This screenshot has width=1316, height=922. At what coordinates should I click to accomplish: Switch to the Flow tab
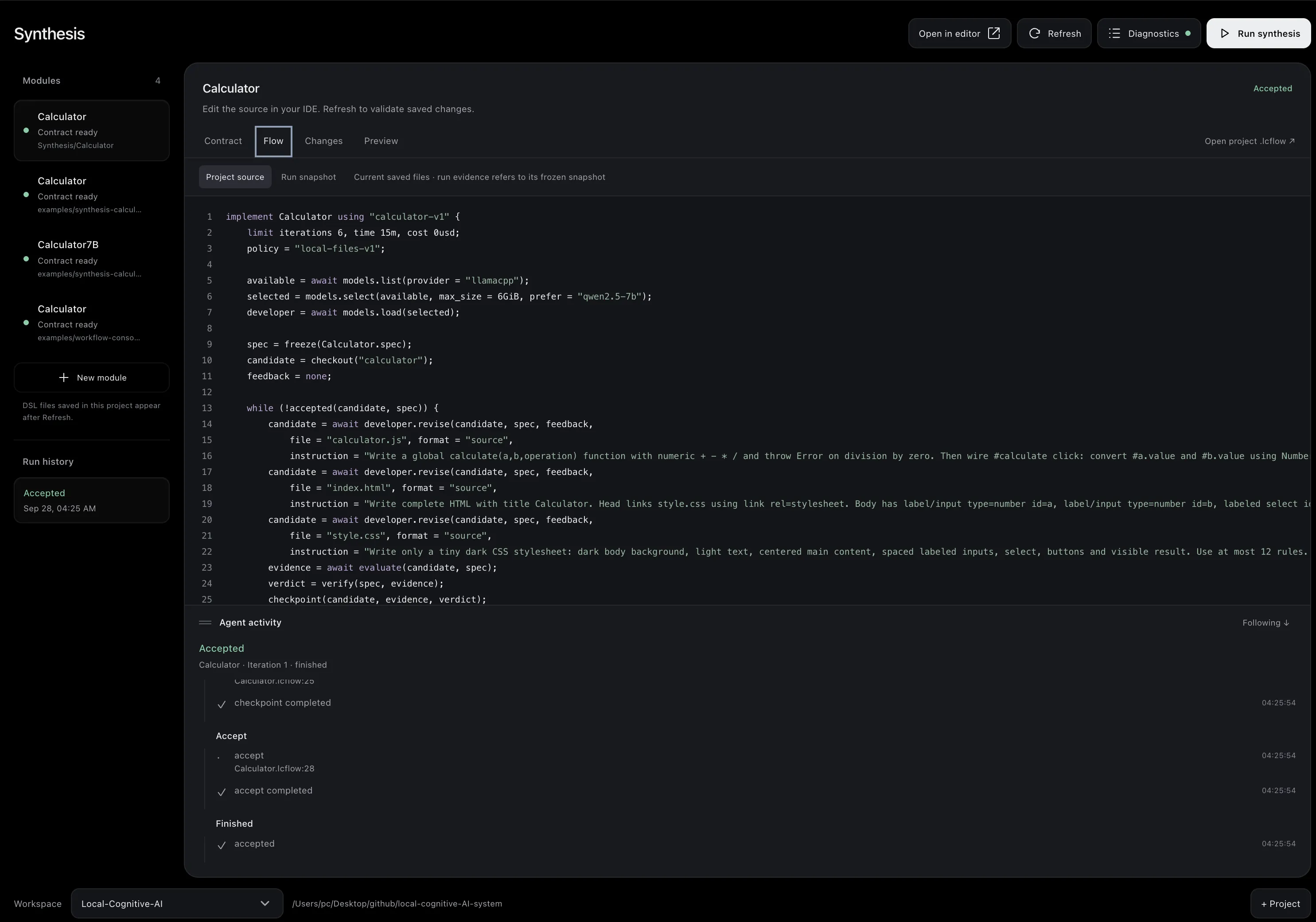273,141
